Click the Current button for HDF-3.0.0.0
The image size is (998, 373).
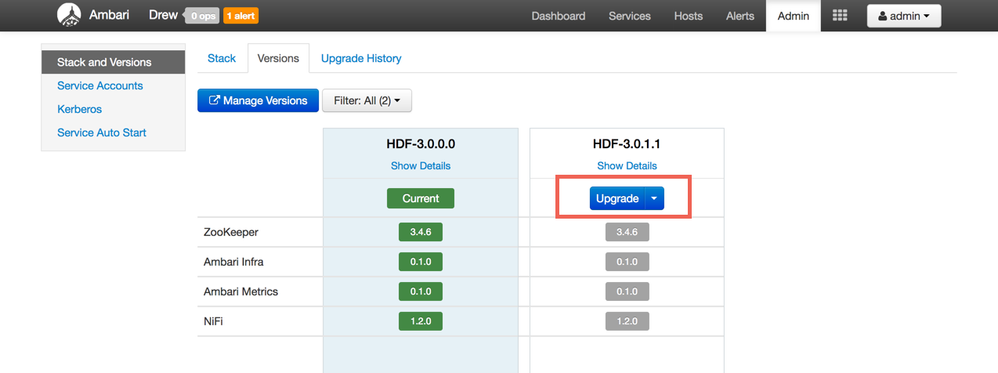pos(421,199)
